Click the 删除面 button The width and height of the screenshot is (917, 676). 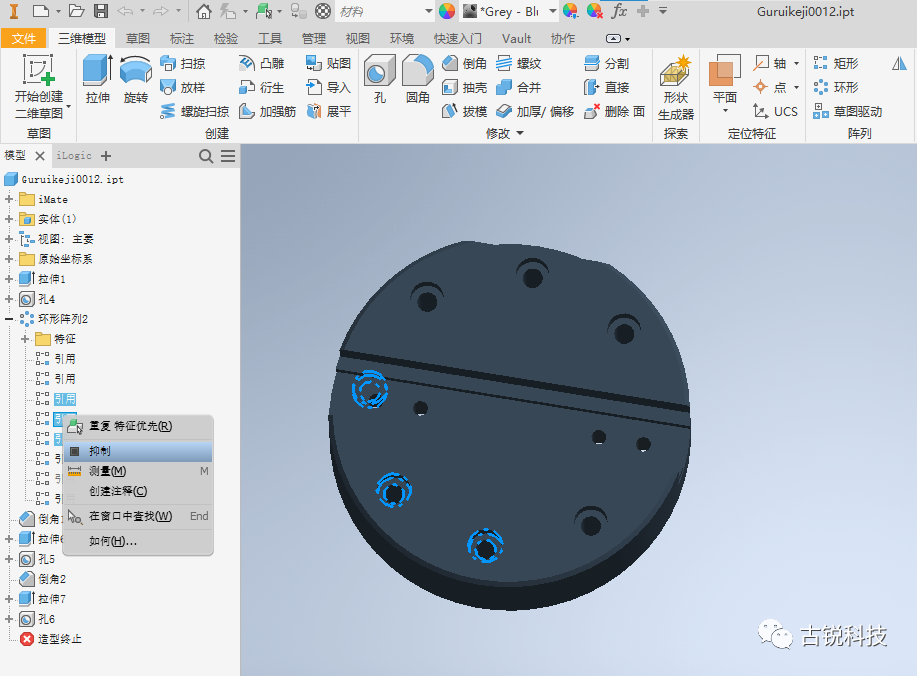[615, 111]
